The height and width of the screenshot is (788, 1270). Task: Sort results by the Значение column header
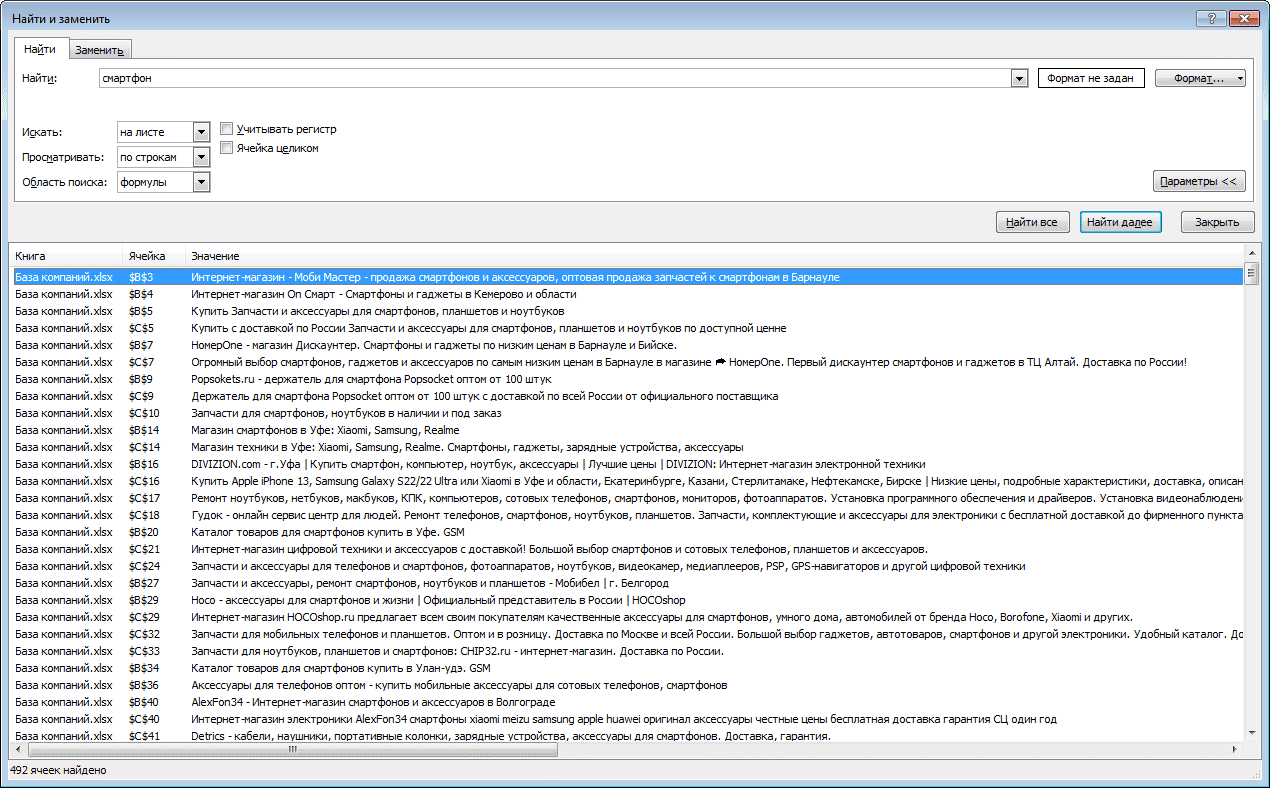[716, 256]
